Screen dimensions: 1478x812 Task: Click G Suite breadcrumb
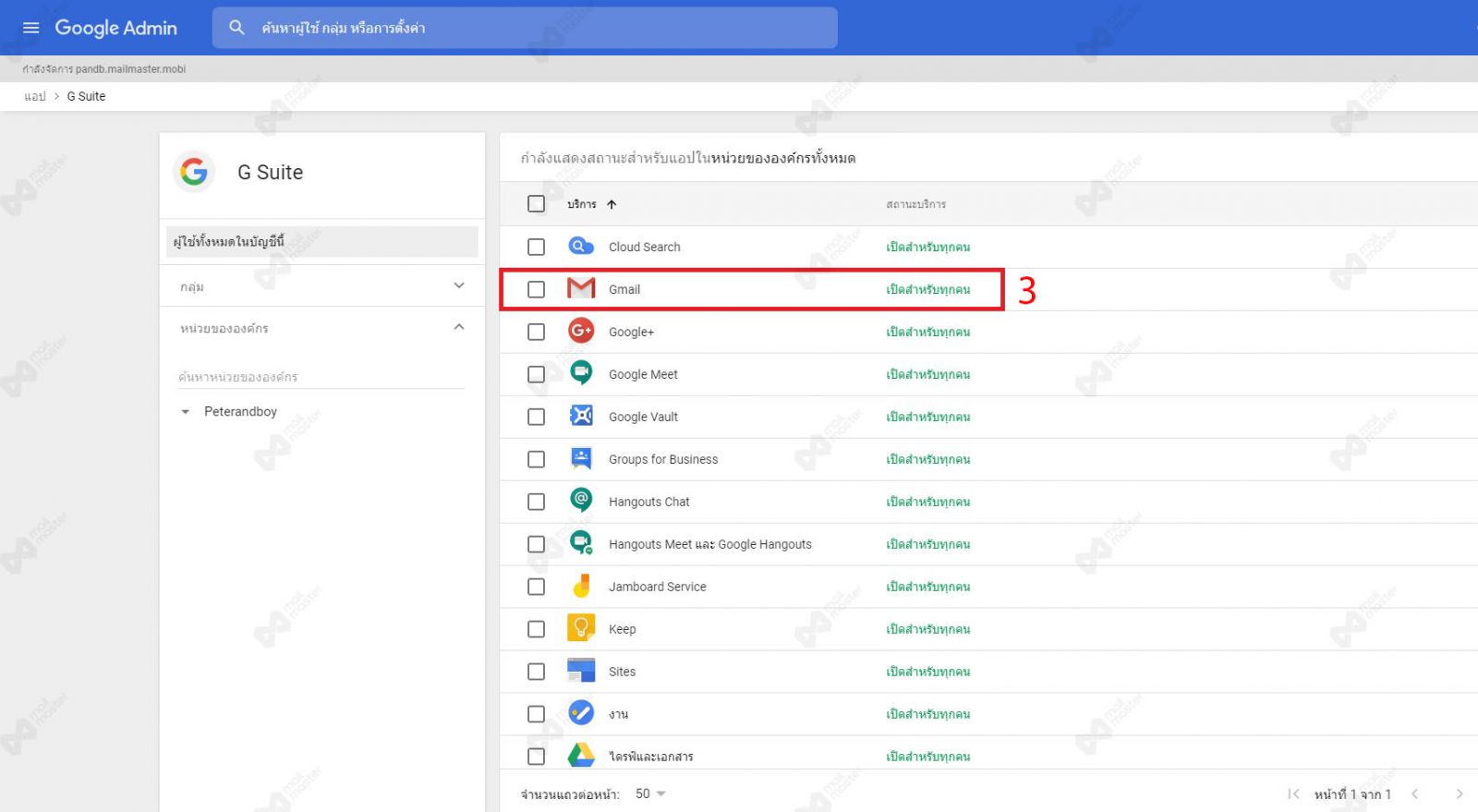tap(86, 96)
